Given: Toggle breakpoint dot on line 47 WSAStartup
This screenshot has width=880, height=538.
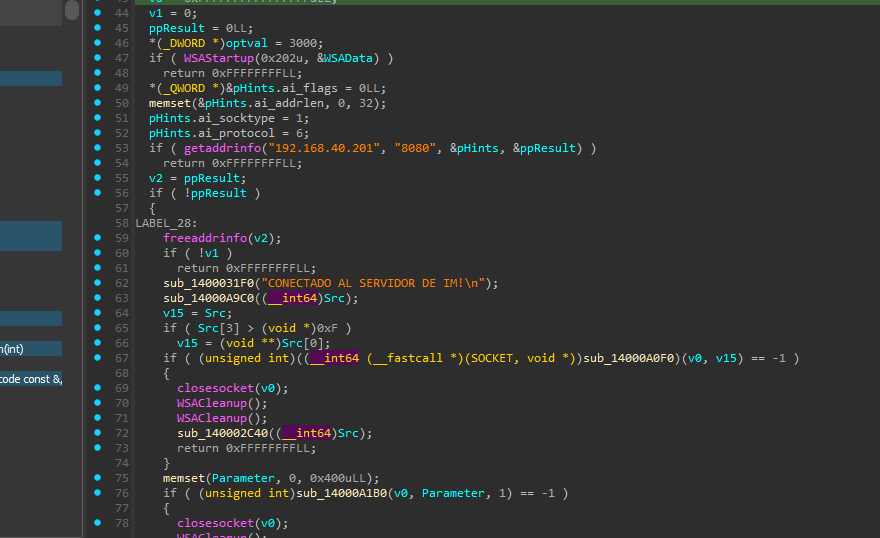Looking at the screenshot, I should [98, 57].
